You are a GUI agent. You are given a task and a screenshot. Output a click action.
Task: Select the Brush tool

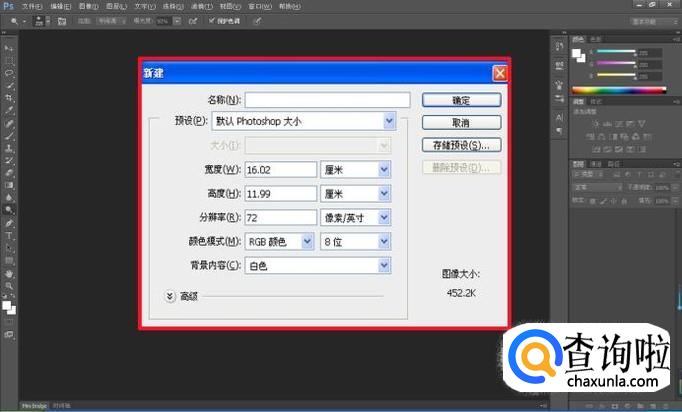[x=9, y=136]
